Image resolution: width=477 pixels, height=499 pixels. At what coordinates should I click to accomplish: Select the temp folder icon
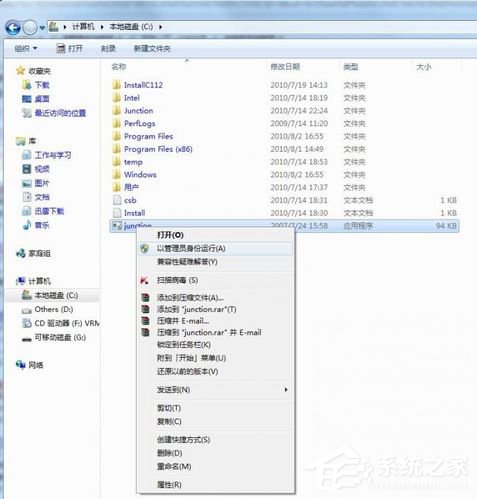click(x=117, y=162)
